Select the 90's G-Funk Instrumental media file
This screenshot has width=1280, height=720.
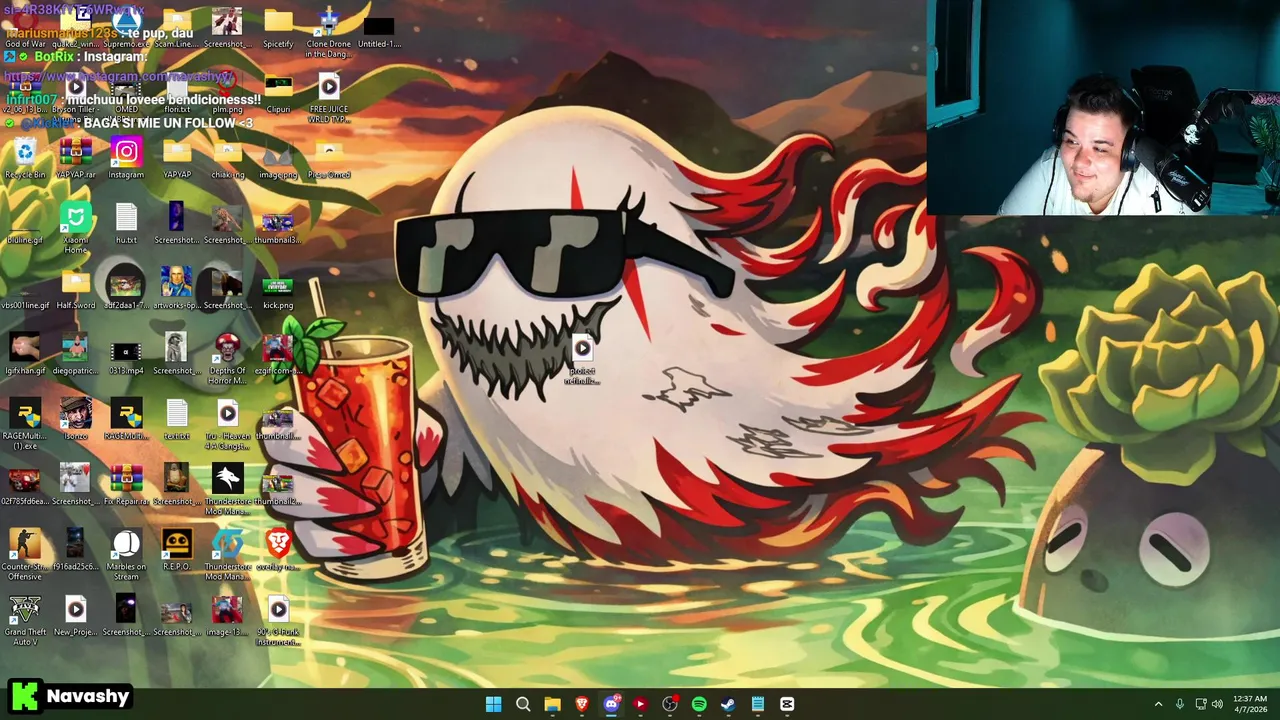point(278,621)
